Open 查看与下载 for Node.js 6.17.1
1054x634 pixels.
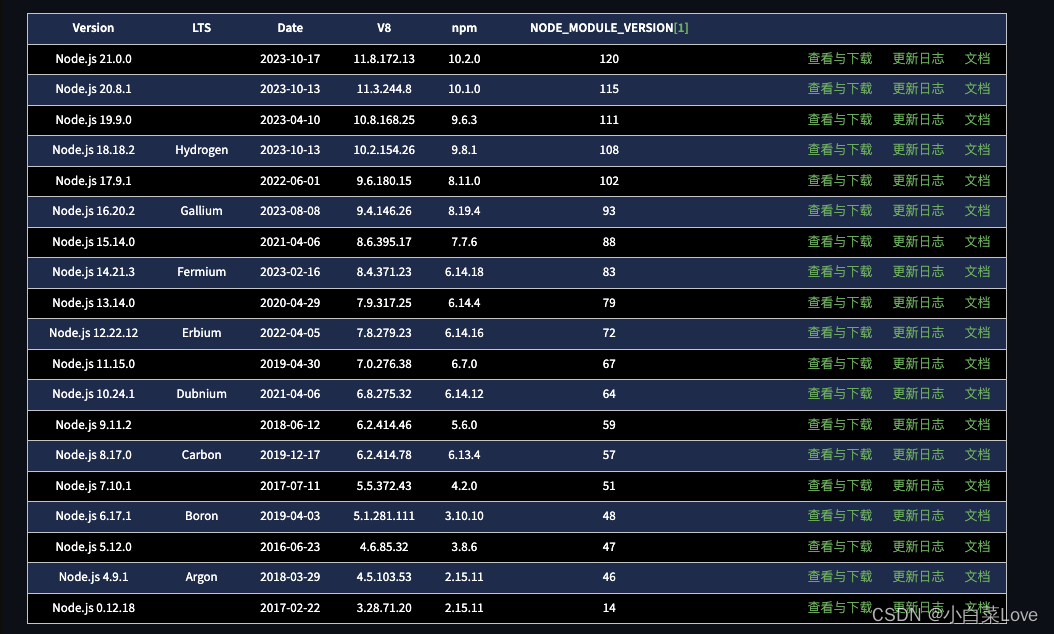[840, 516]
